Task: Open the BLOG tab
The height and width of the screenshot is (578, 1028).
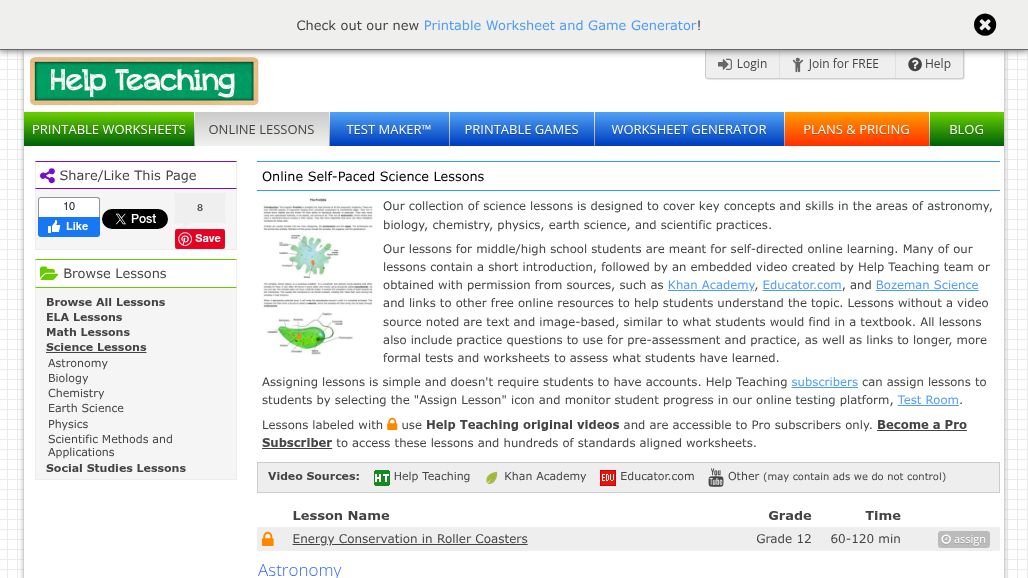Action: pyautogui.click(x=966, y=129)
